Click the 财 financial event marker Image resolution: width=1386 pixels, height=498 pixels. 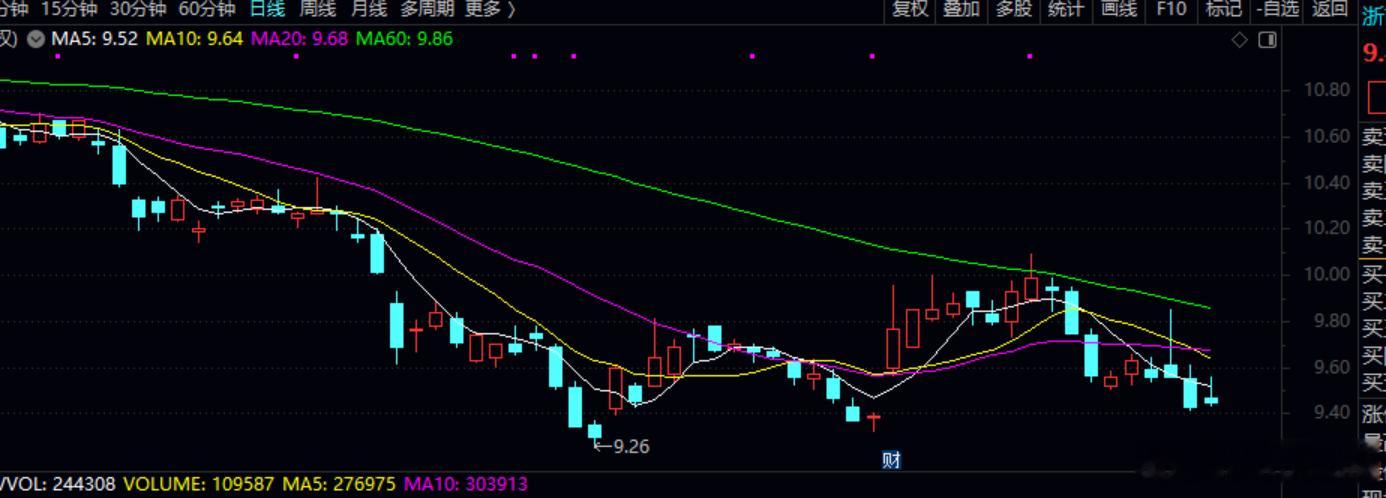coord(891,460)
